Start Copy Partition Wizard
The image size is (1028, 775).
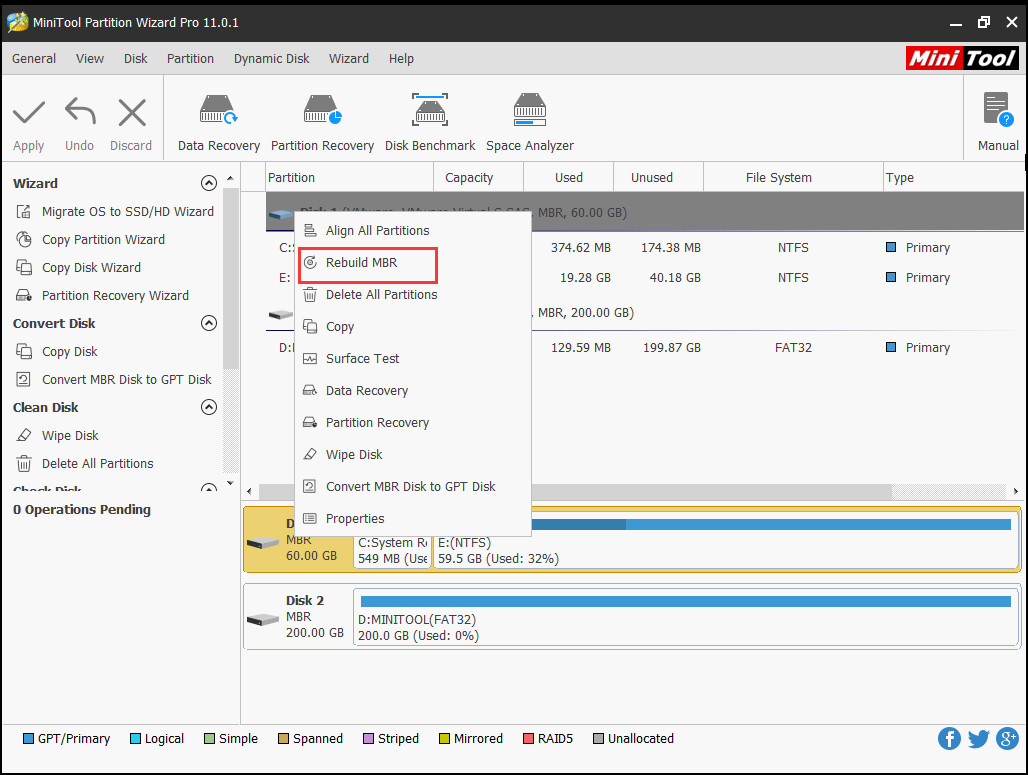pyautogui.click(x=90, y=240)
